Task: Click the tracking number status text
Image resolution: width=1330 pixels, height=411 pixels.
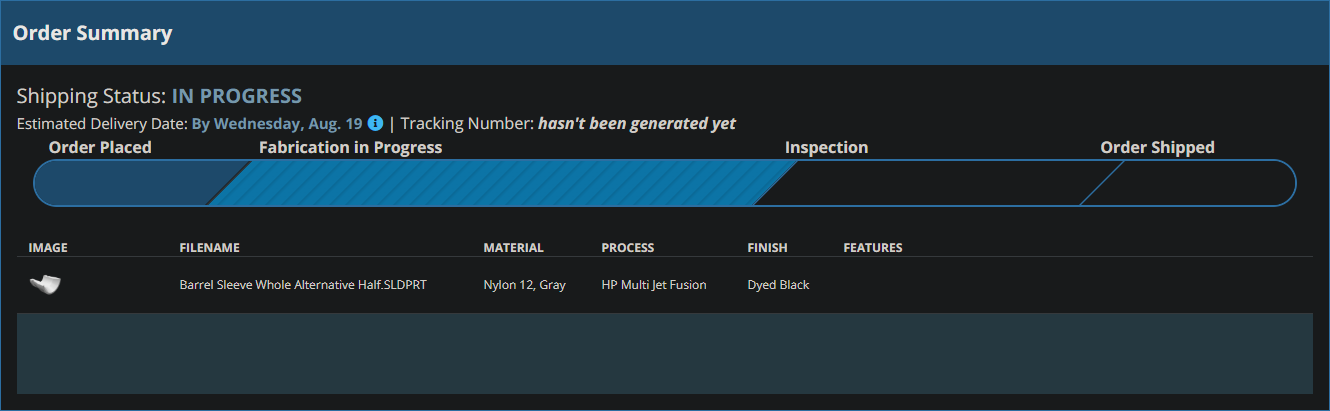Action: (x=637, y=124)
